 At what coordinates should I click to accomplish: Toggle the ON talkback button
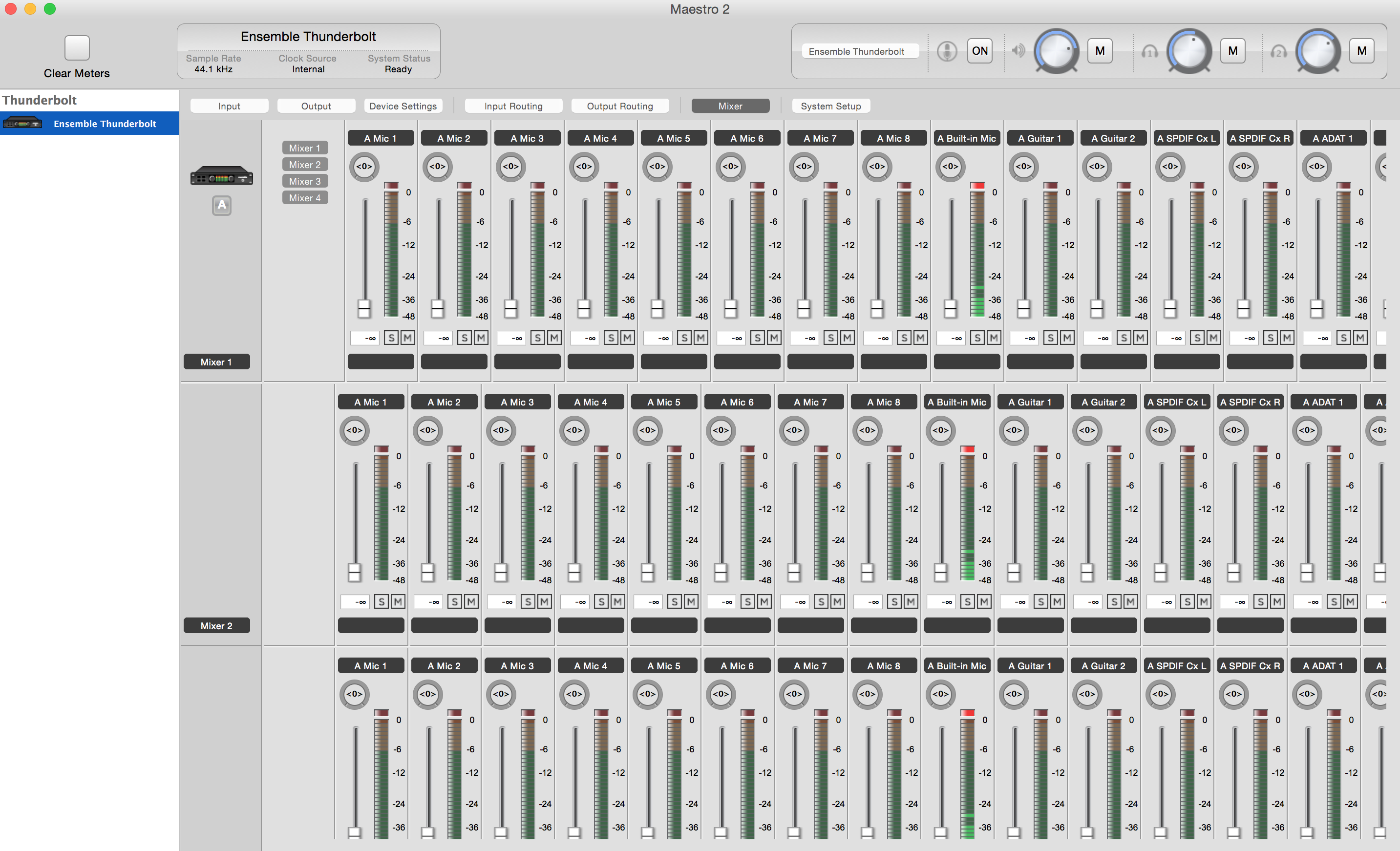click(x=979, y=51)
